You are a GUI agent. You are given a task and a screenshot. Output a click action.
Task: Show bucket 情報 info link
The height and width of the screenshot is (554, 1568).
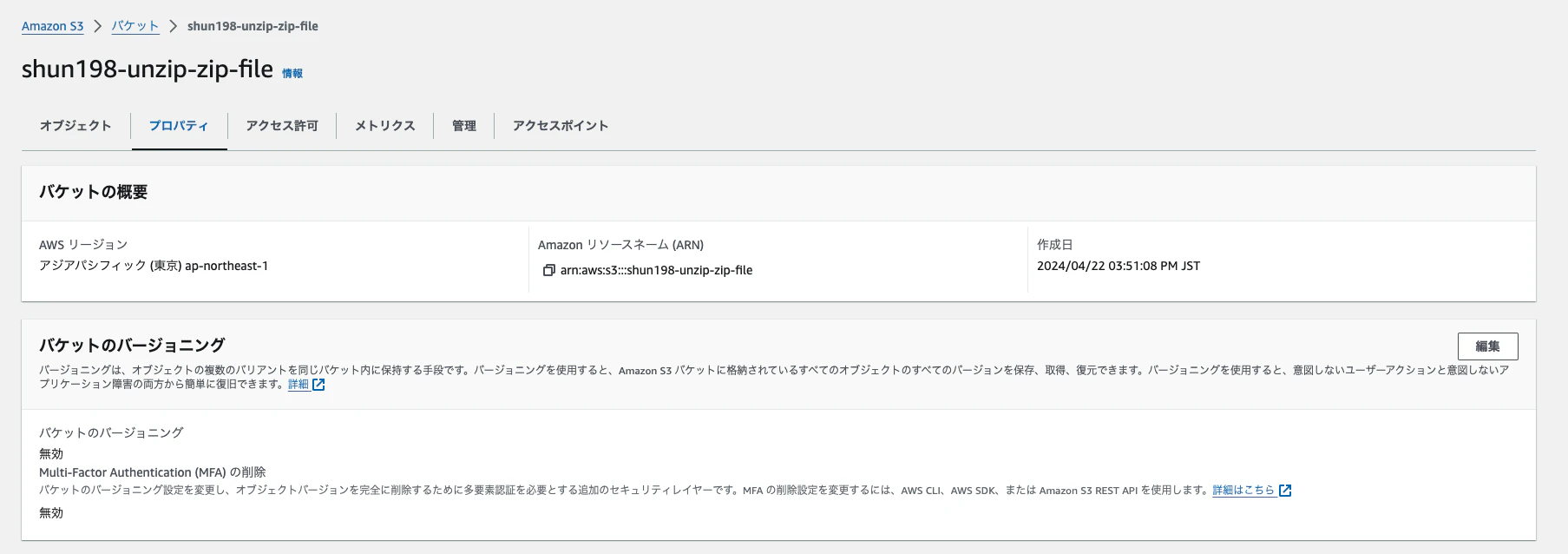(x=292, y=74)
